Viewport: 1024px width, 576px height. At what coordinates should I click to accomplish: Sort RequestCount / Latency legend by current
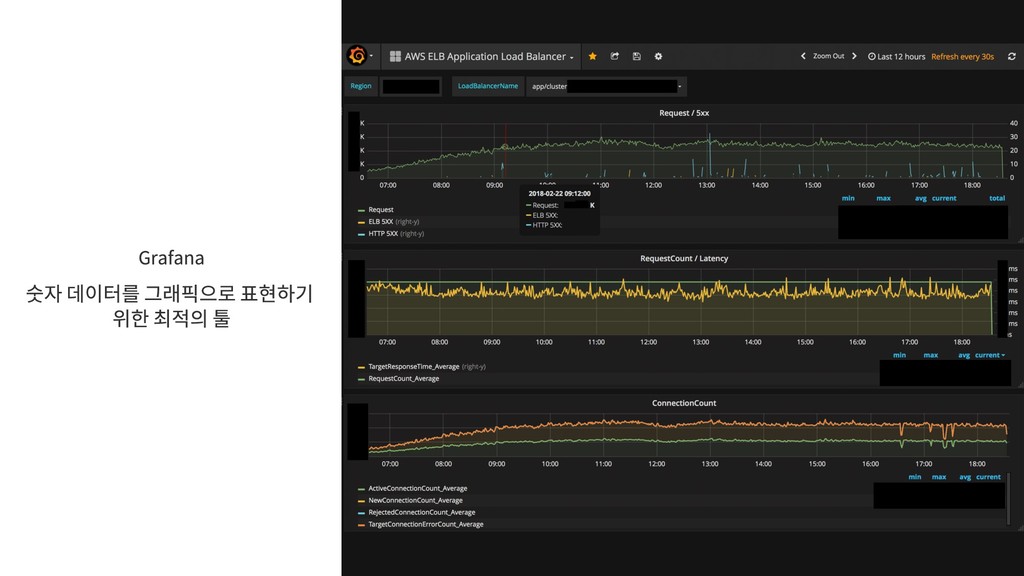pos(989,355)
